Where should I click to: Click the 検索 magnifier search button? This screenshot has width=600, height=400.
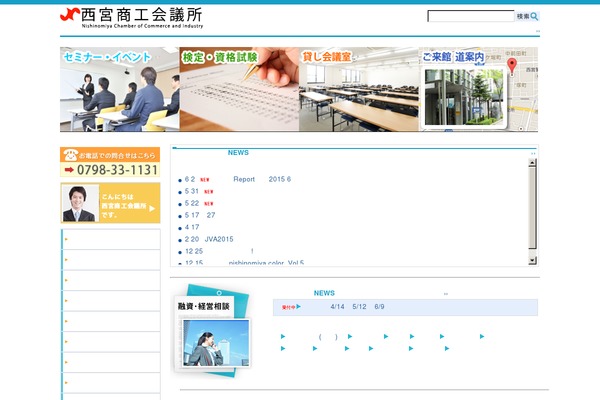click(x=527, y=16)
